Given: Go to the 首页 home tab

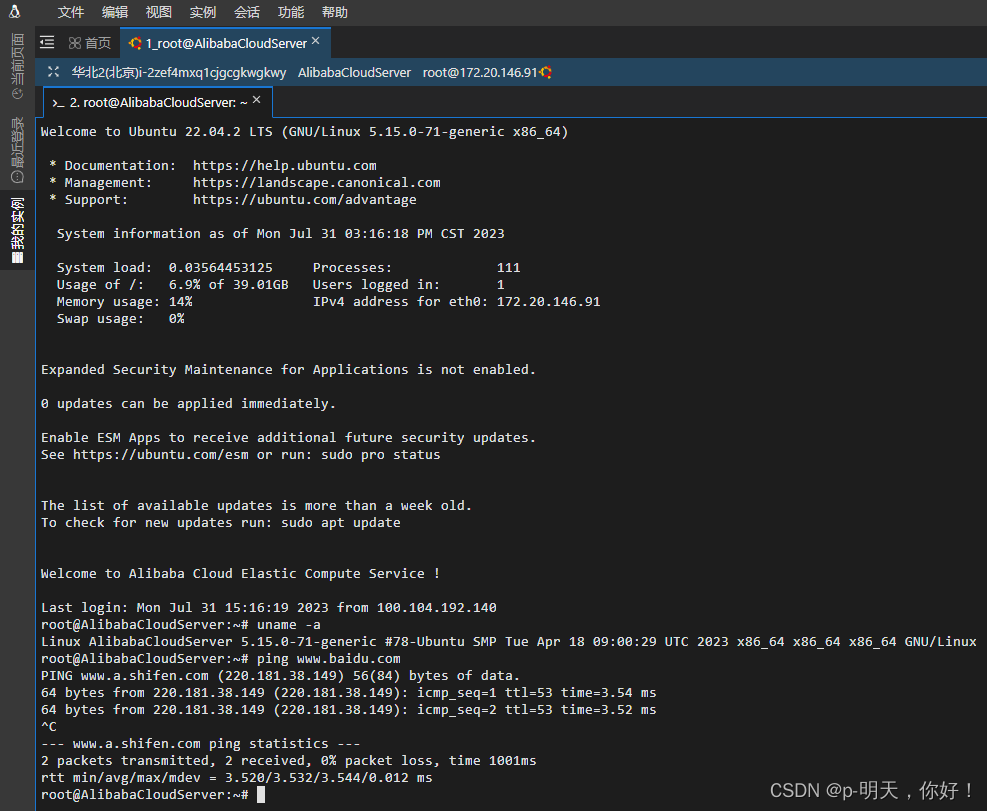Looking at the screenshot, I should [x=90, y=43].
